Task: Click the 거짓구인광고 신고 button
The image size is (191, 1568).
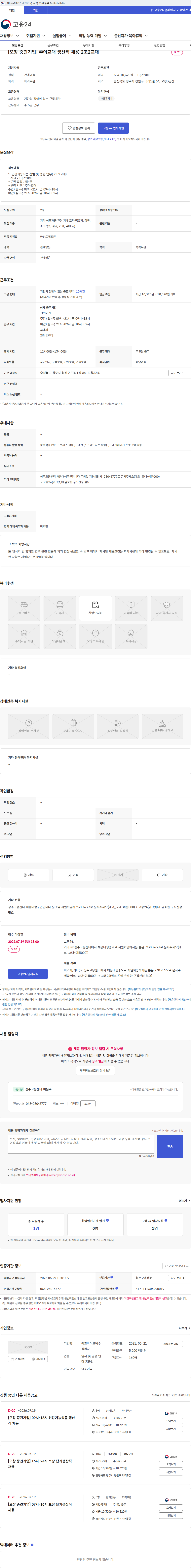Action: coord(176,1266)
